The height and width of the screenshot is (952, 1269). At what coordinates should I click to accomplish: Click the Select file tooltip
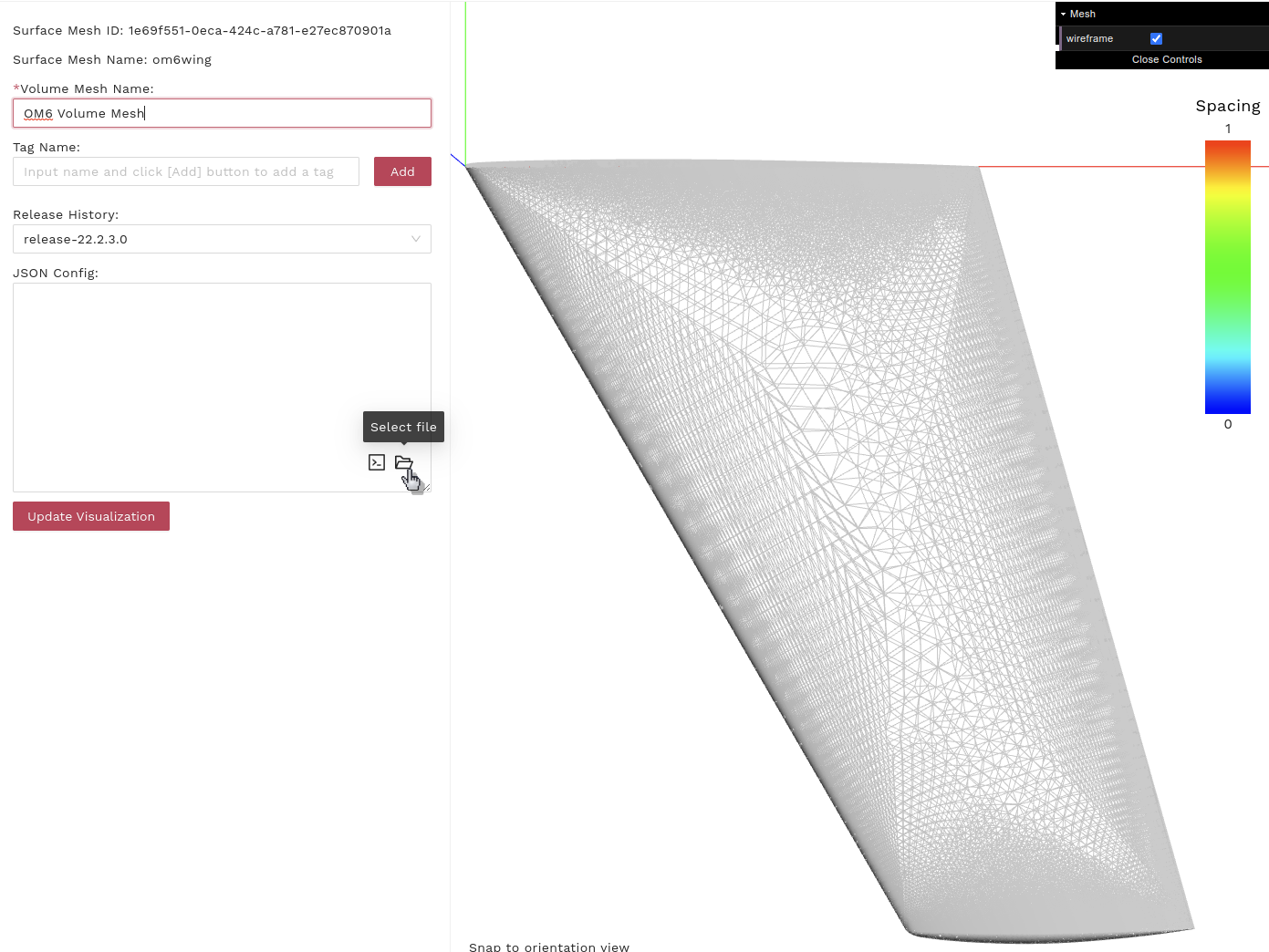[x=403, y=427]
